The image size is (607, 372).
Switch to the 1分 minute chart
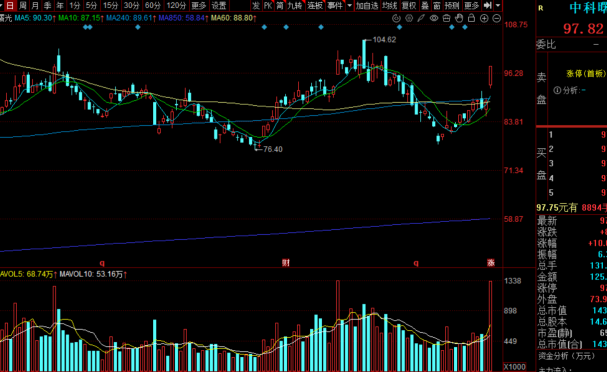75,5
